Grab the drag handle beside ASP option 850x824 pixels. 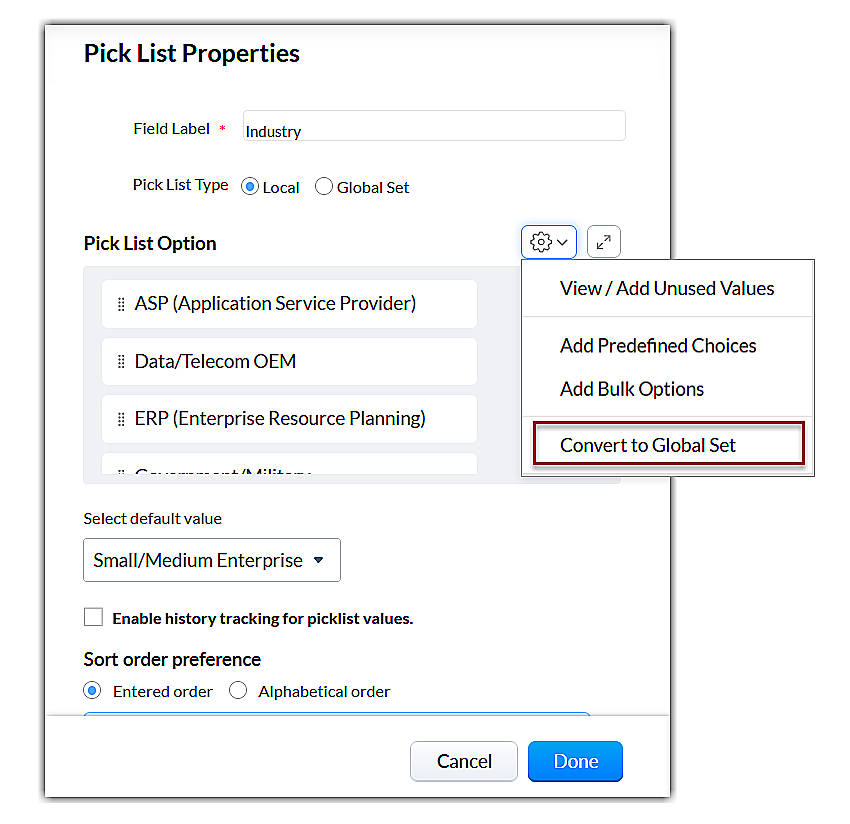[x=121, y=304]
